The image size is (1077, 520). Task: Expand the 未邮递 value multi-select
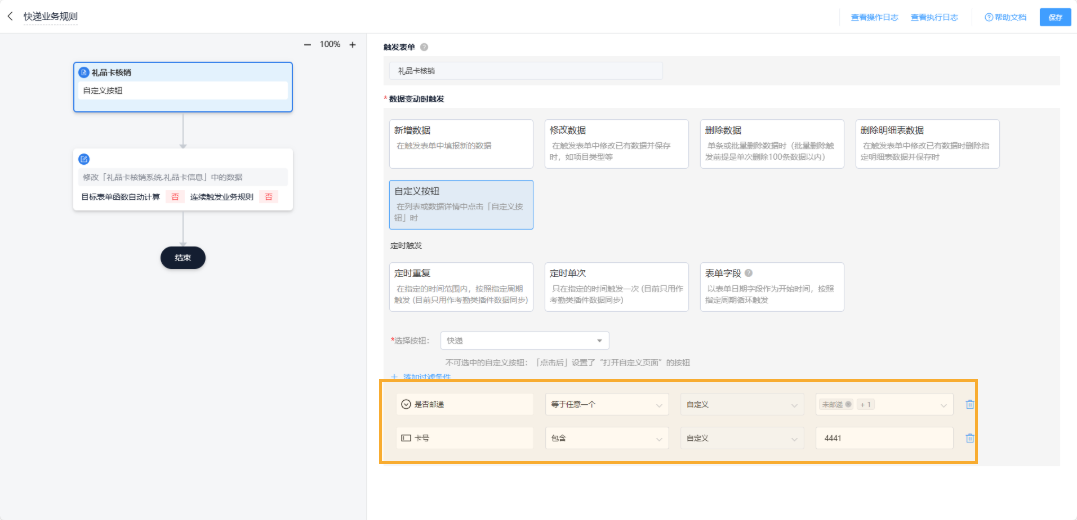click(x=943, y=405)
